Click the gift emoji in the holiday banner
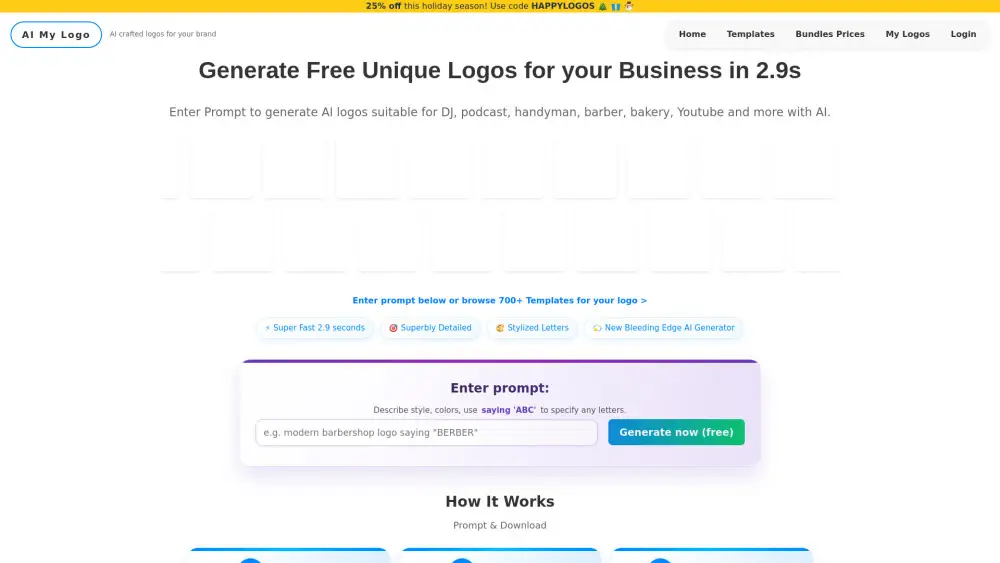The height and width of the screenshot is (563, 1000). 615,6
